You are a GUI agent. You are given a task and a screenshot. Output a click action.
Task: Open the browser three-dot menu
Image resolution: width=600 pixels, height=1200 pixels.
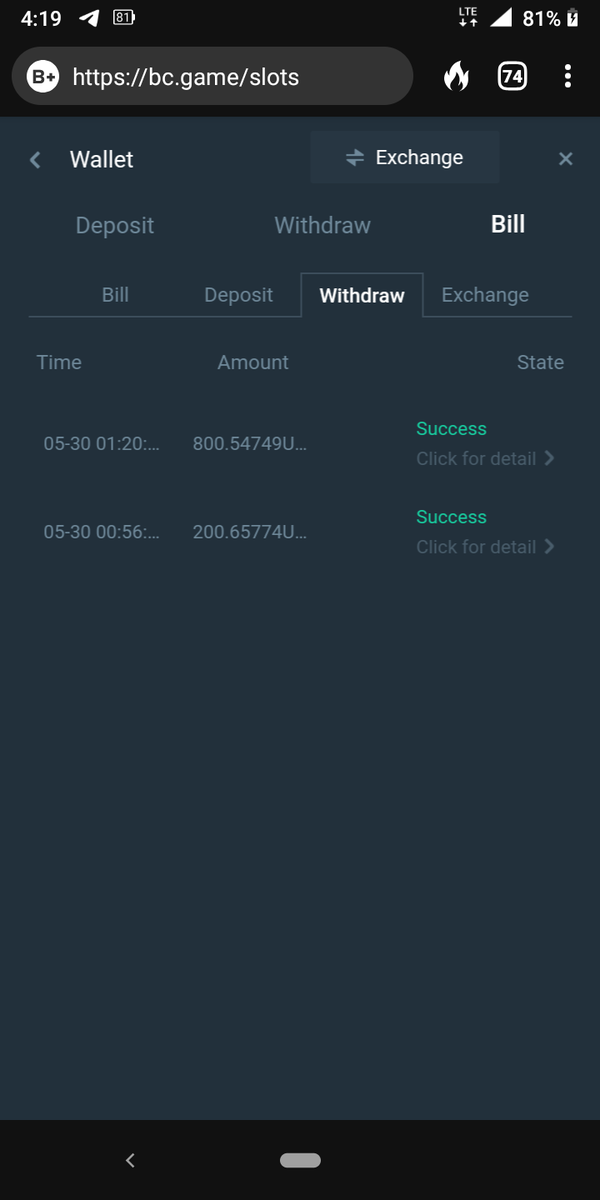[567, 76]
